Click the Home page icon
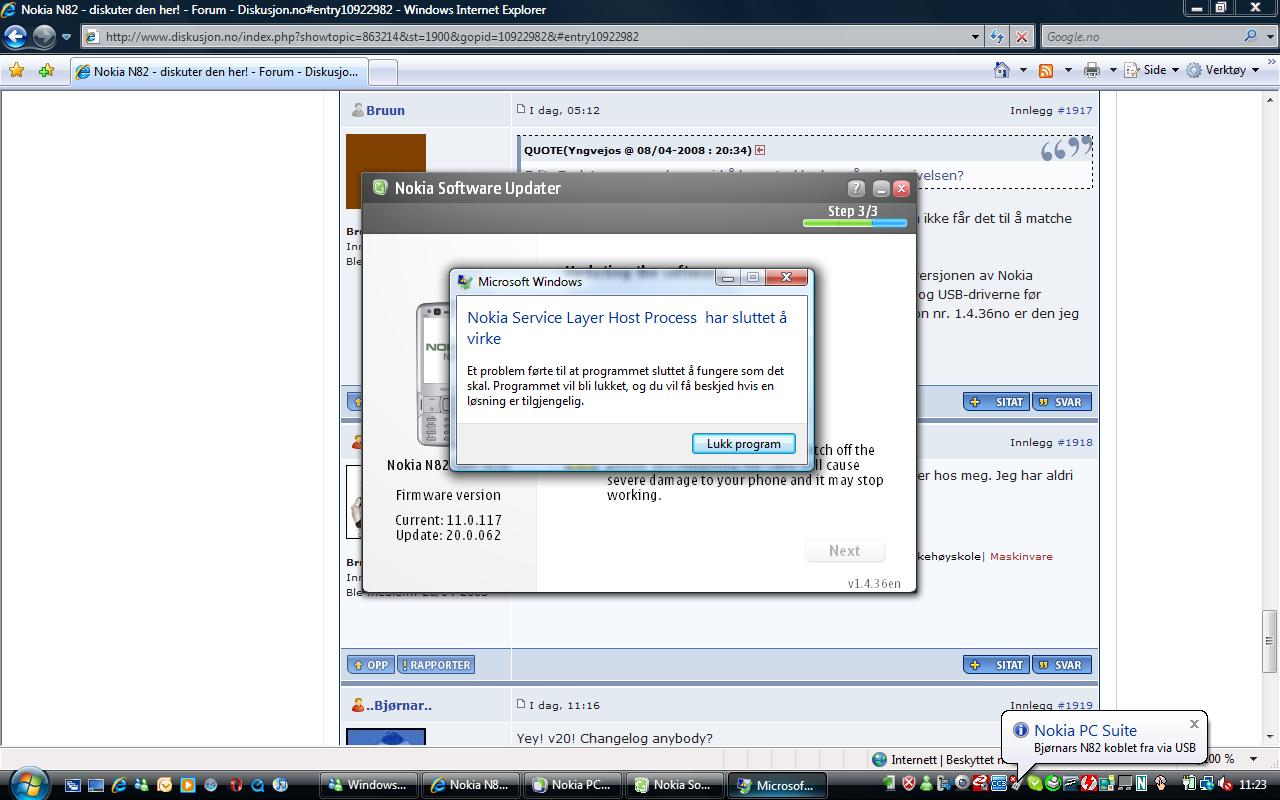Screen dimensions: 1280x800 pos(1002,70)
